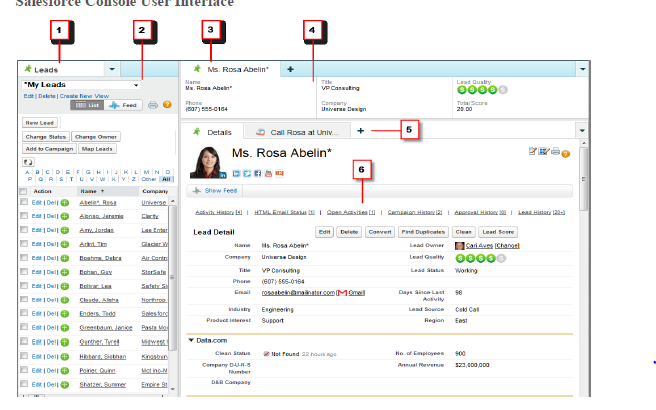Click the refresh icon below Add to Campaign
Viewport: 656px width, 410px height.
(x=28, y=162)
